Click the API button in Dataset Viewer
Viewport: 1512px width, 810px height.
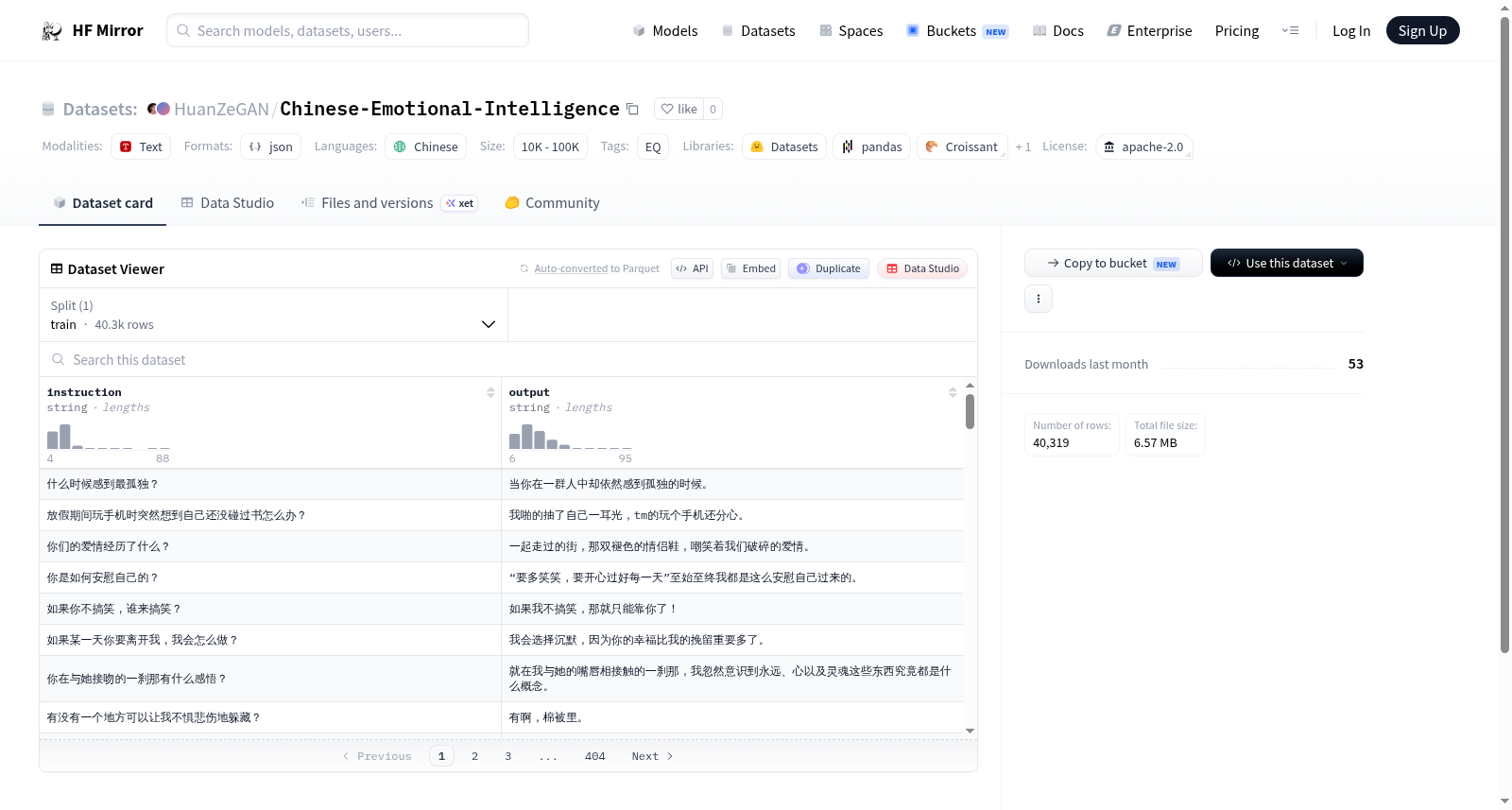692,268
